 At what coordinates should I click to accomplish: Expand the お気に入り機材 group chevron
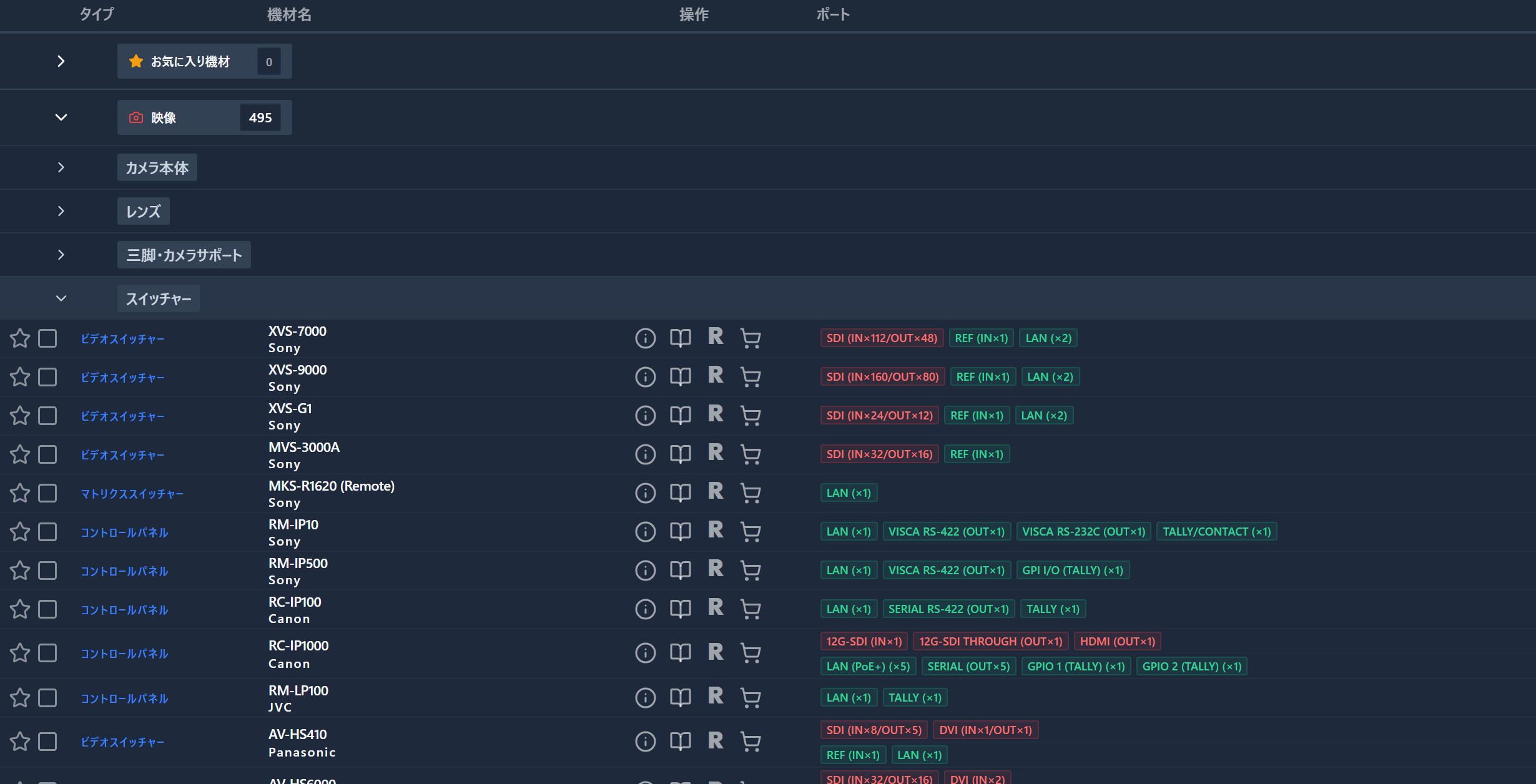tap(61, 61)
